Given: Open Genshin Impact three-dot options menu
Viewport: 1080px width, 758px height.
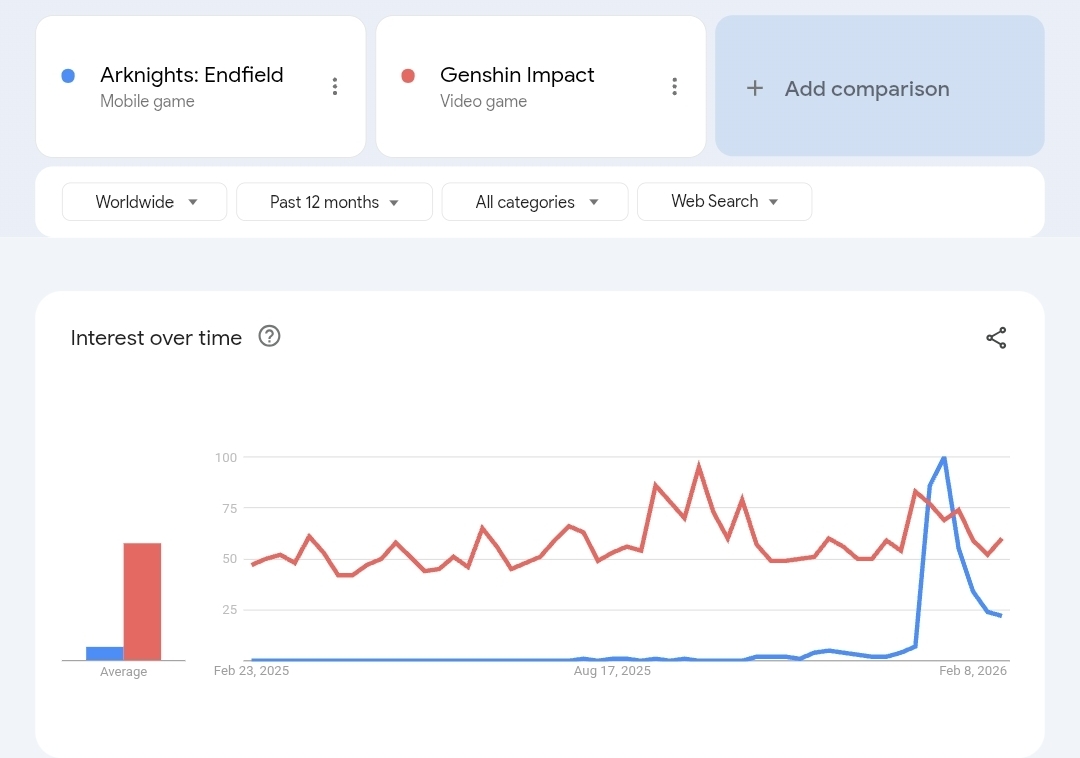Looking at the screenshot, I should point(675,87).
